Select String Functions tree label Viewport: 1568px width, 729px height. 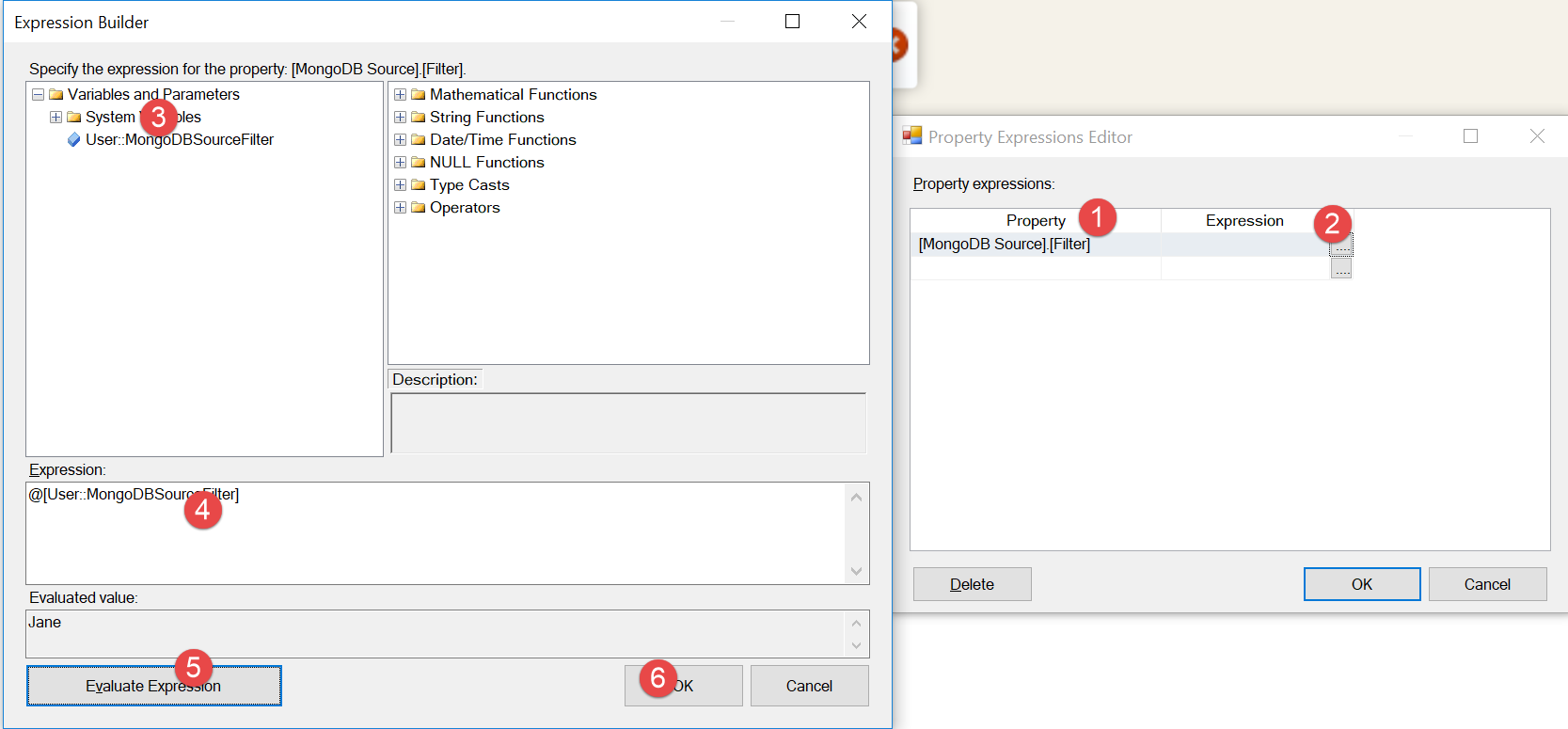487,117
